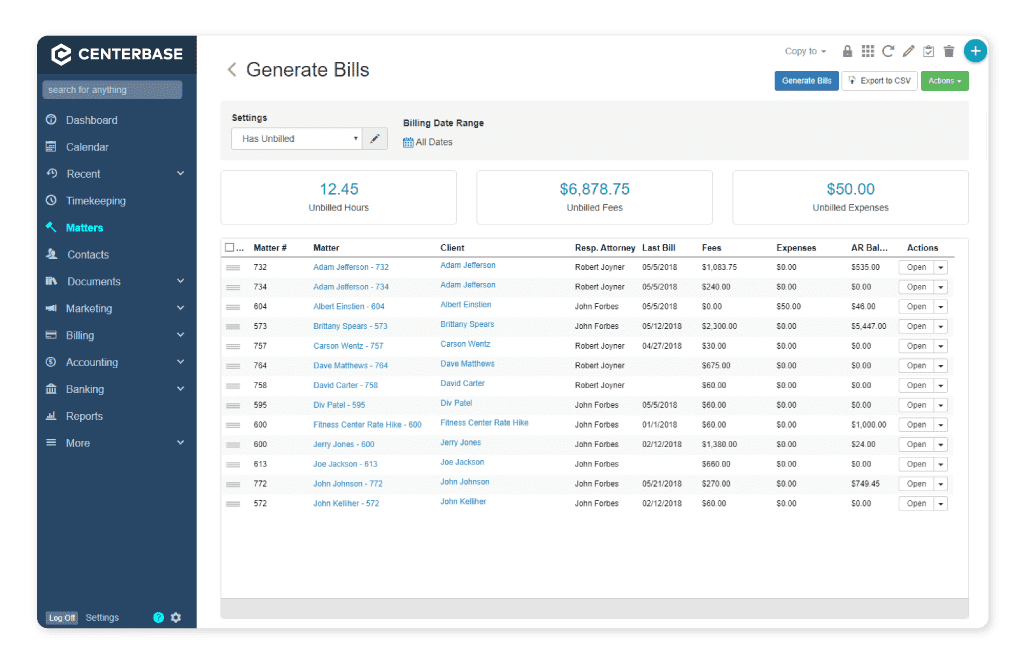Toggle the select-all checkbox in the table header
This screenshot has height=662, width=1024.
click(228, 248)
